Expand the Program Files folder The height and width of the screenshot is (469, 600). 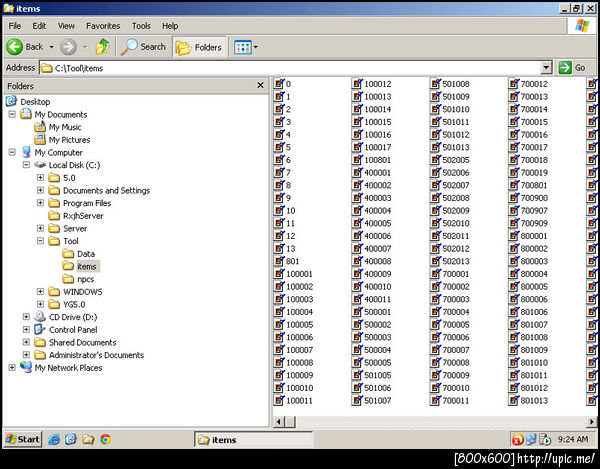coord(40,203)
